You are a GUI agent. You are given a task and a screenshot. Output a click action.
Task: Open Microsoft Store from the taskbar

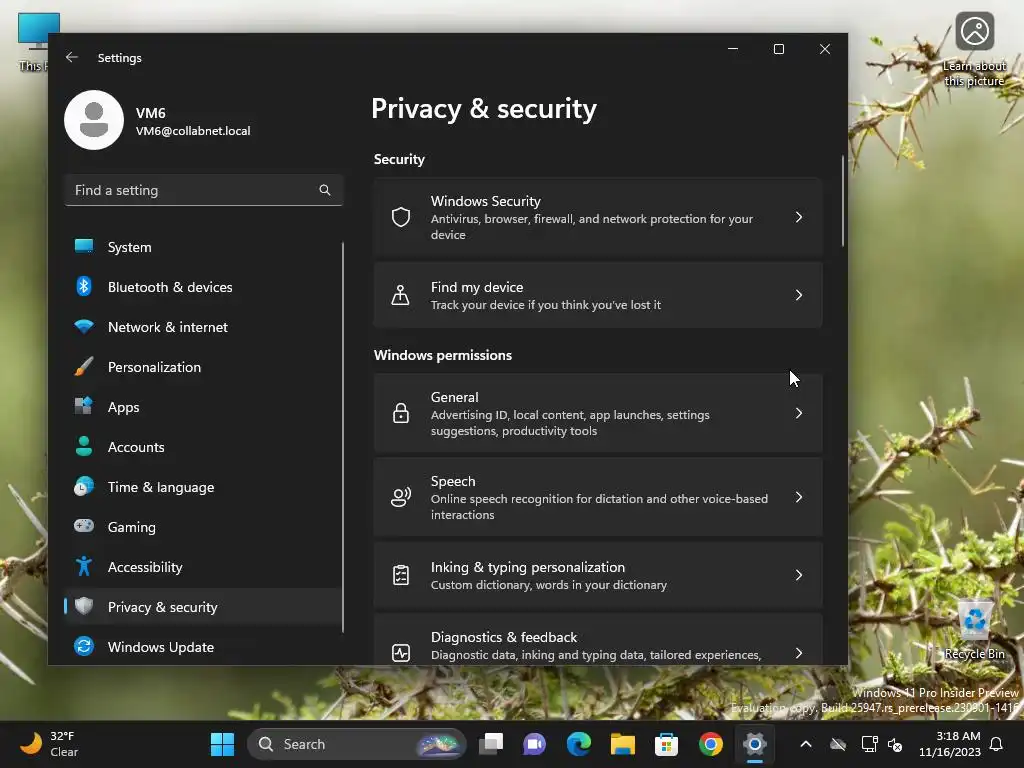[666, 744]
